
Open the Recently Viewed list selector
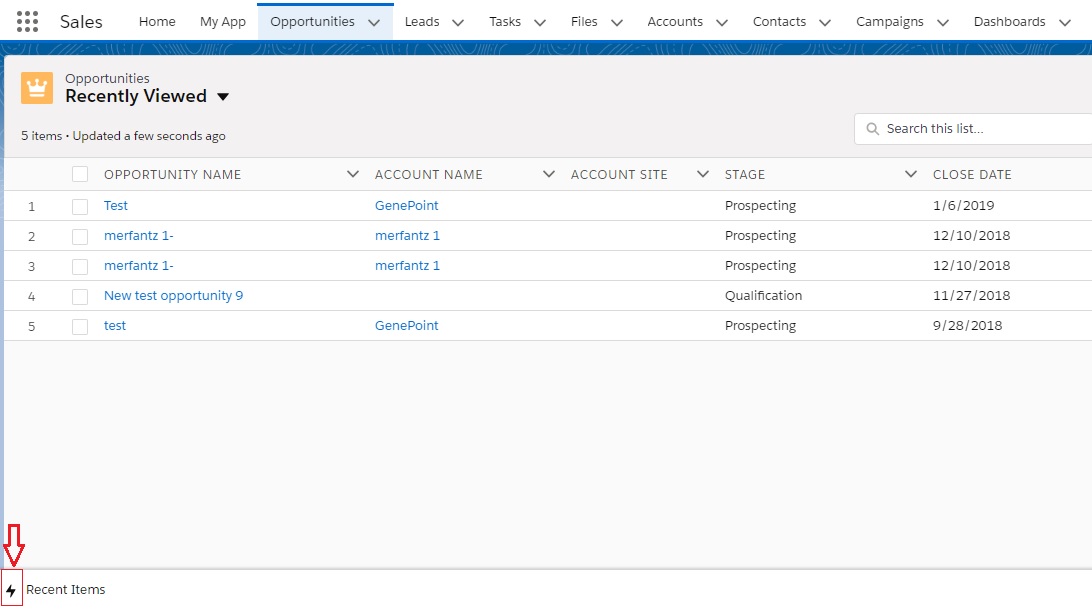pos(221,97)
